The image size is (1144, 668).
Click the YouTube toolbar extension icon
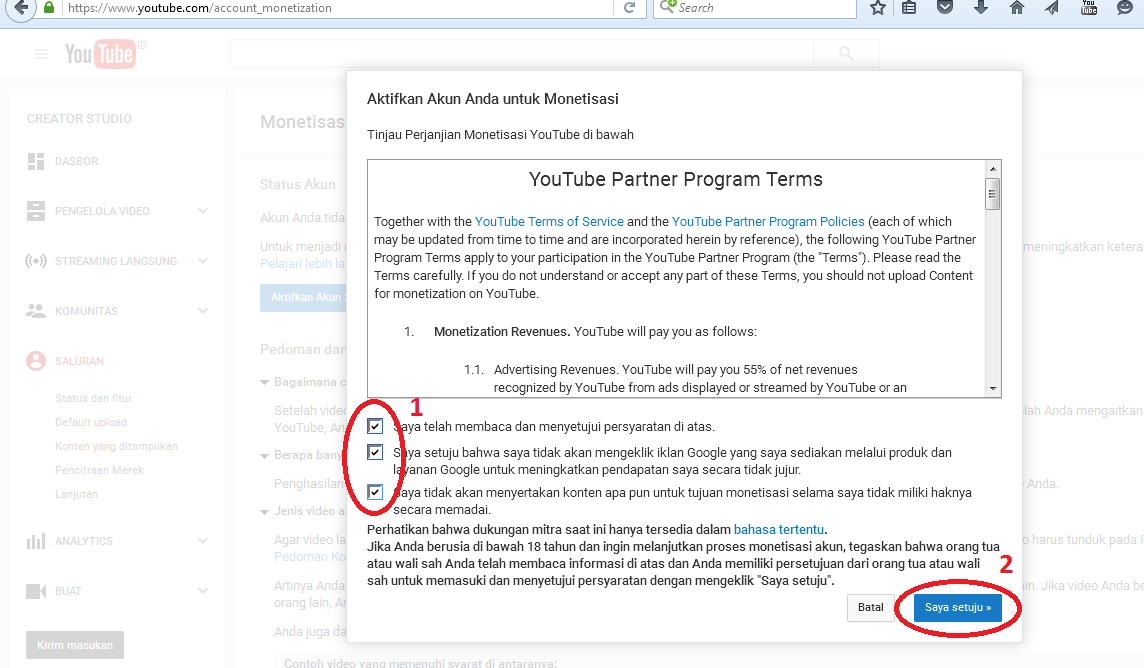pos(1089,7)
